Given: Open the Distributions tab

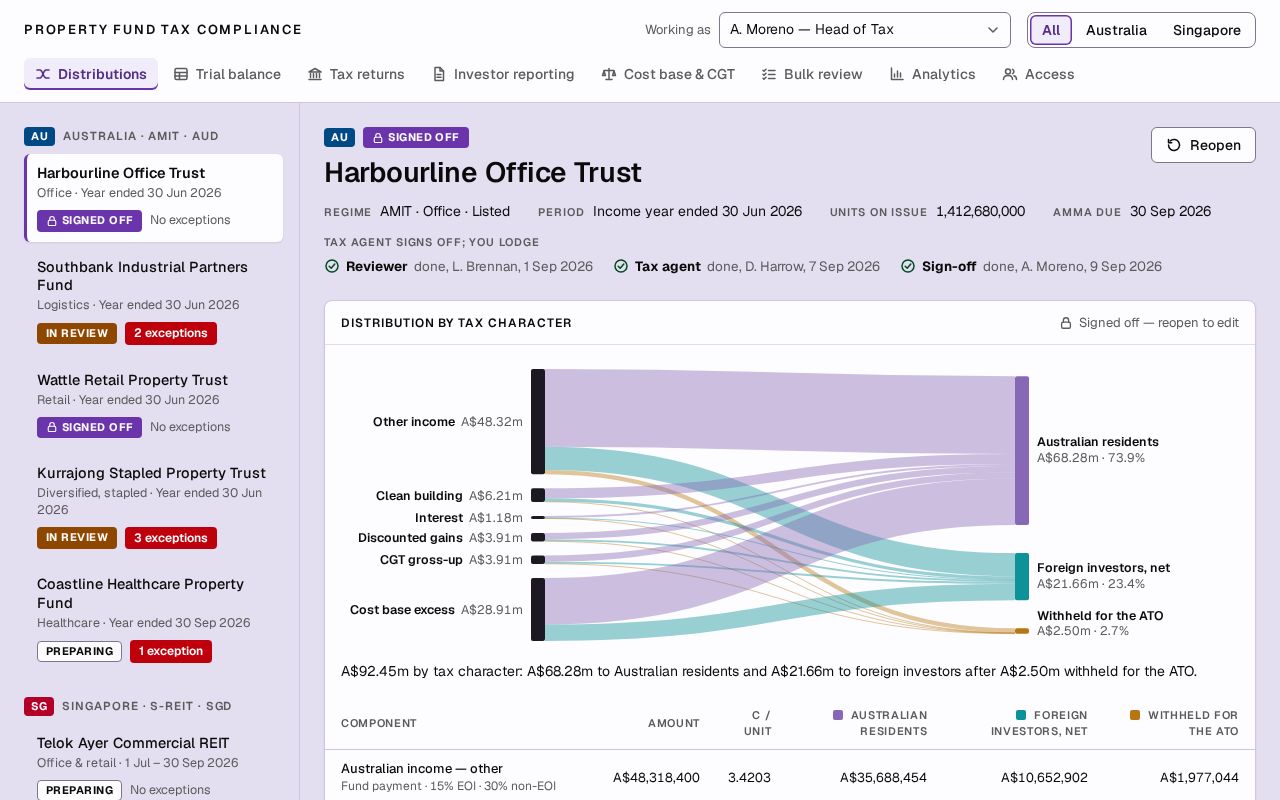Looking at the screenshot, I should tap(91, 74).
